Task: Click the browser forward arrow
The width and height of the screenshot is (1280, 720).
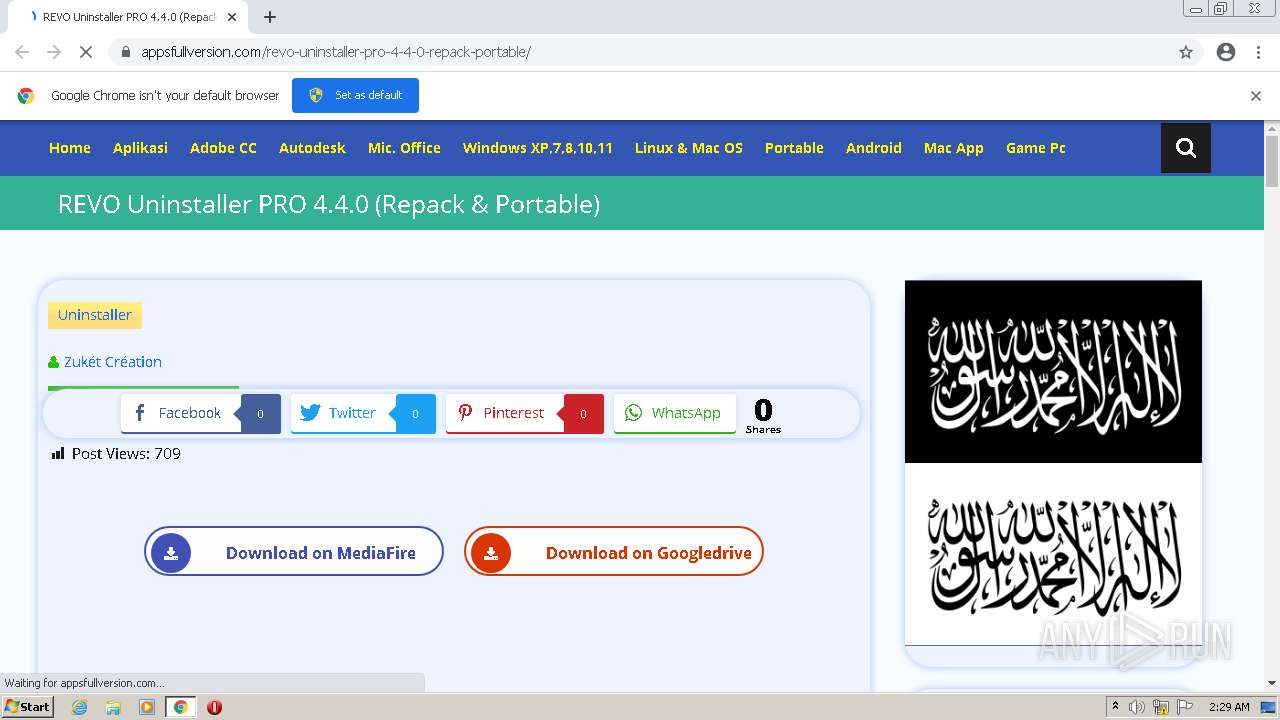Action: click(54, 52)
